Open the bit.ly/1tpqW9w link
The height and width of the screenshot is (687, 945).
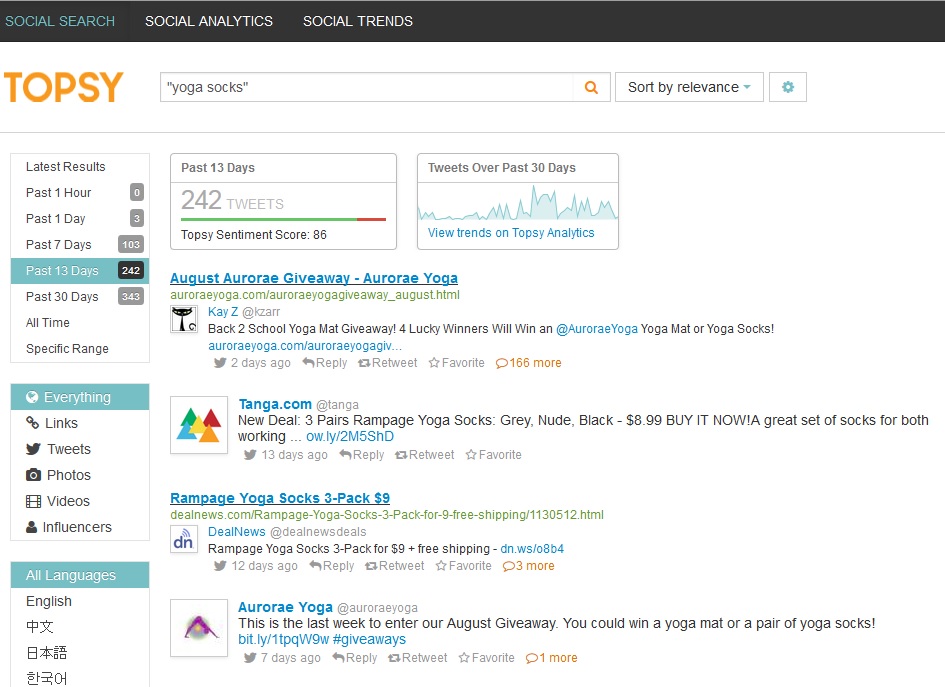(x=284, y=639)
